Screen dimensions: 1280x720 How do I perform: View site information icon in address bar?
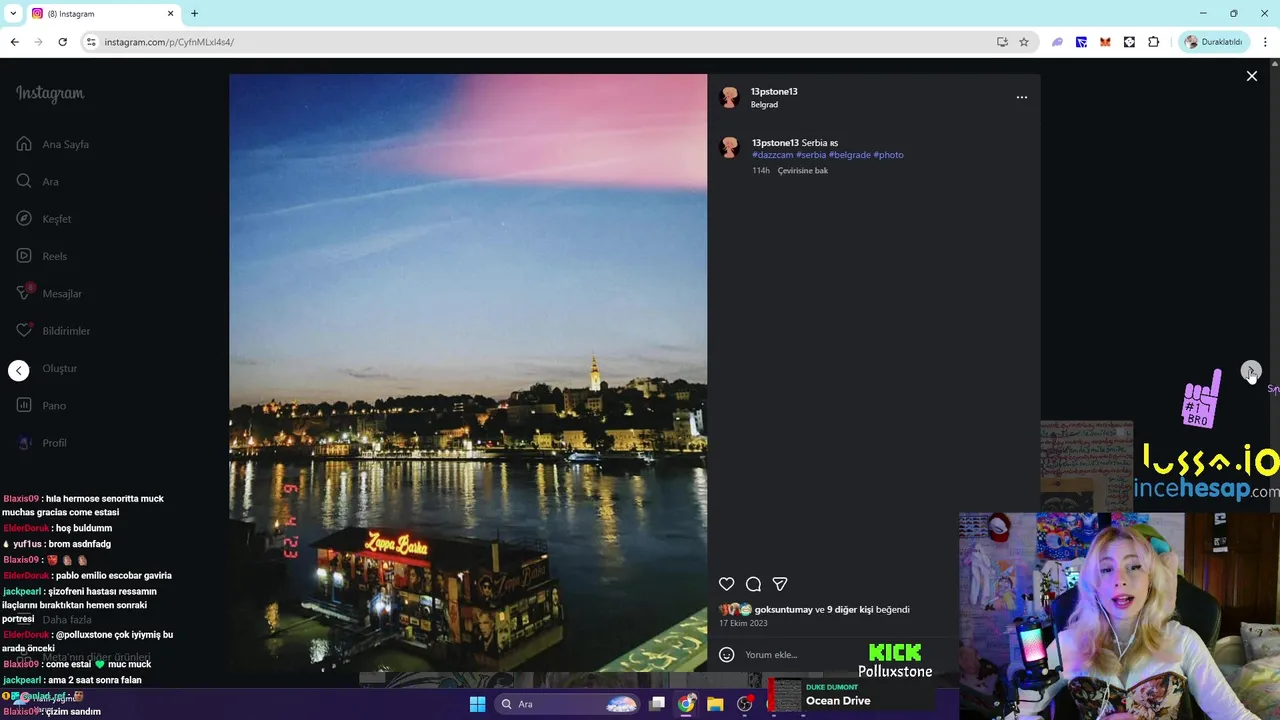(x=91, y=42)
